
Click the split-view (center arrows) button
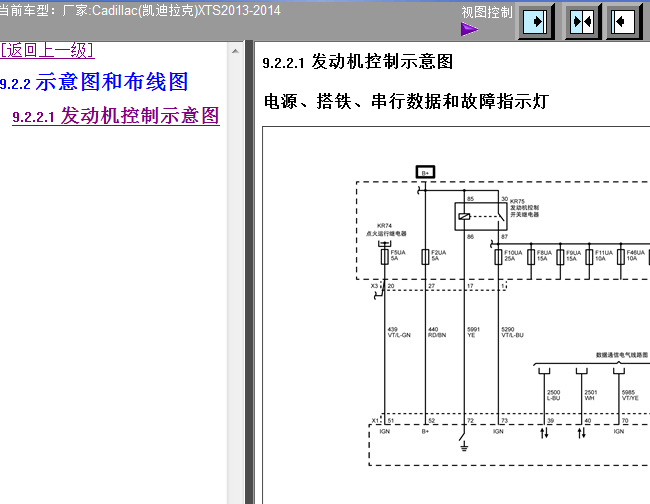(x=582, y=20)
